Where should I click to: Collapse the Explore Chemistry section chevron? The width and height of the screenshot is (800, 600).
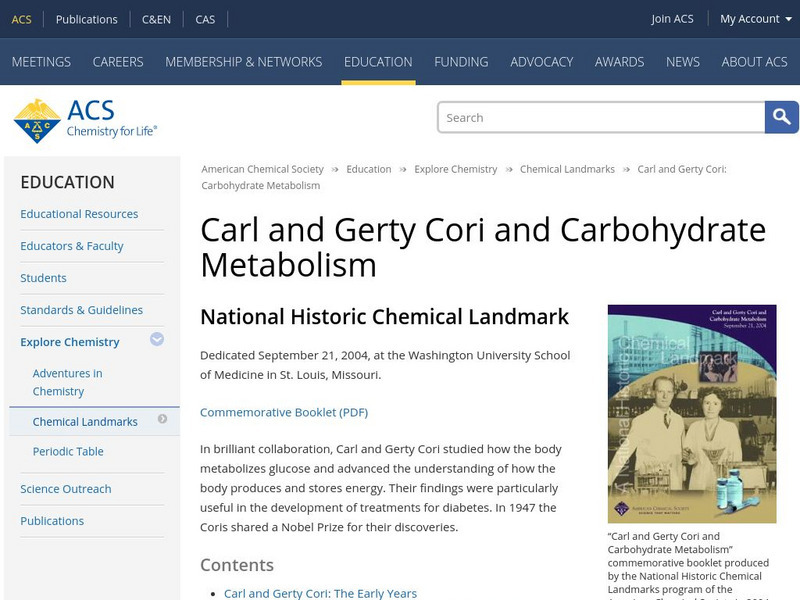(x=157, y=341)
